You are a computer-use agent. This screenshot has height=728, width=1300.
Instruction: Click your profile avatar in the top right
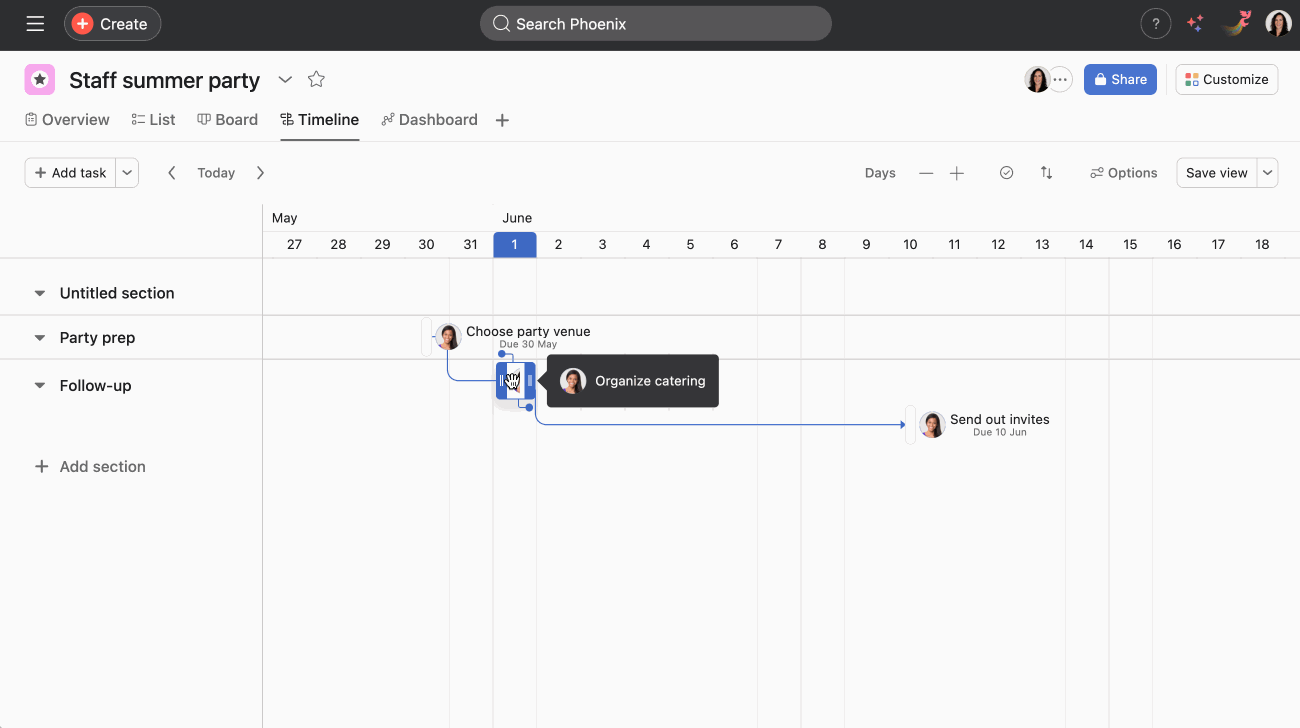[x=1277, y=23]
